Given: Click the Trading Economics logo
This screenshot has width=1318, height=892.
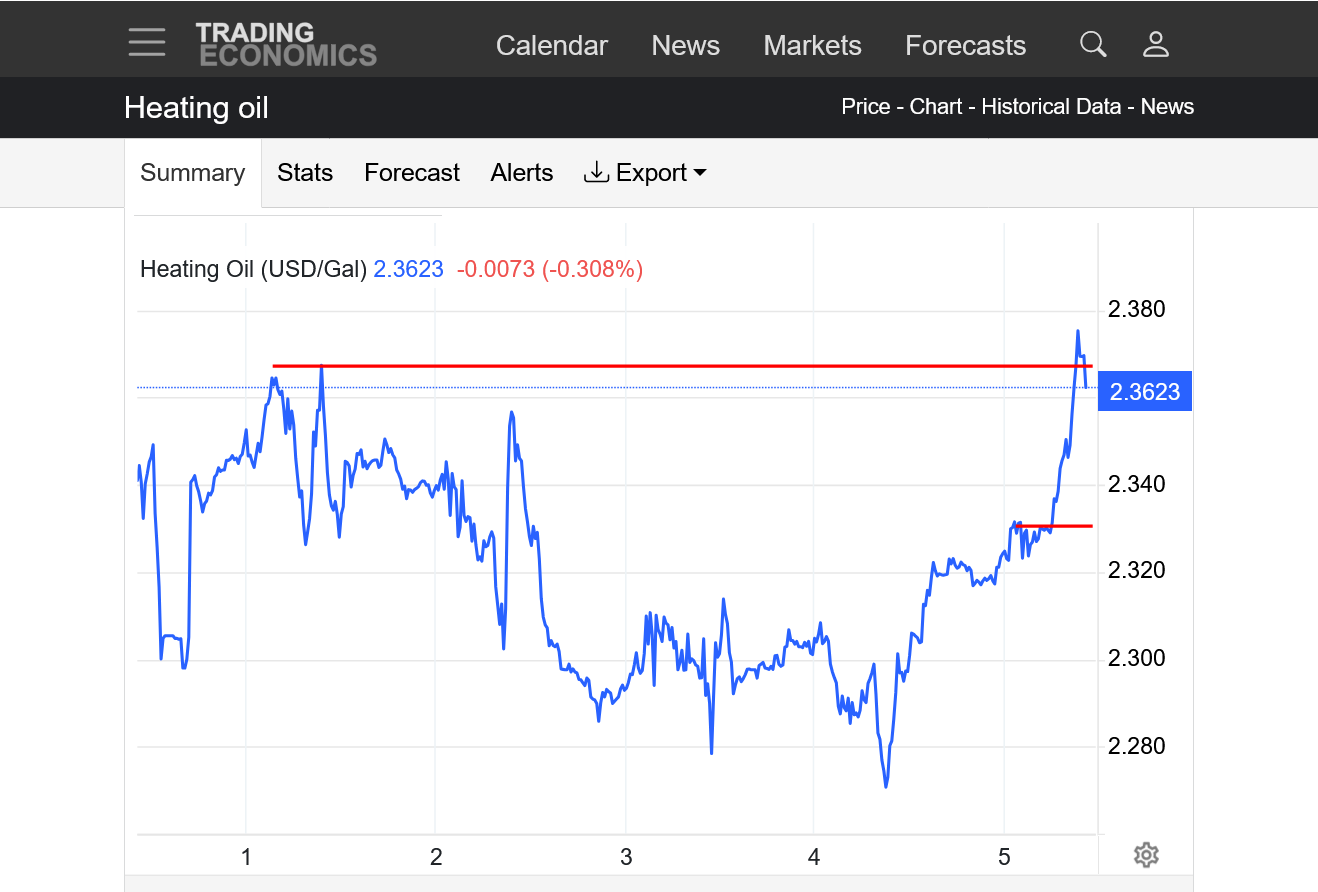Looking at the screenshot, I should (286, 45).
